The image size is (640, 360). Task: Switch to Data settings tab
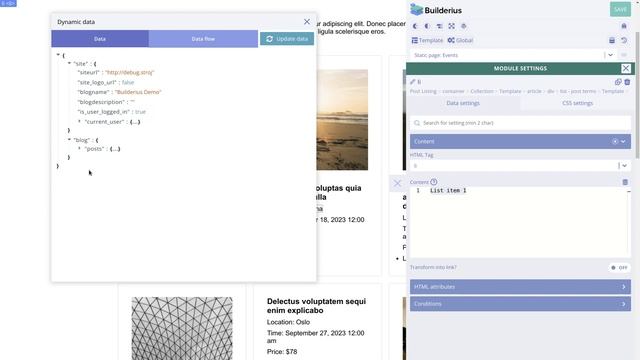(463, 103)
